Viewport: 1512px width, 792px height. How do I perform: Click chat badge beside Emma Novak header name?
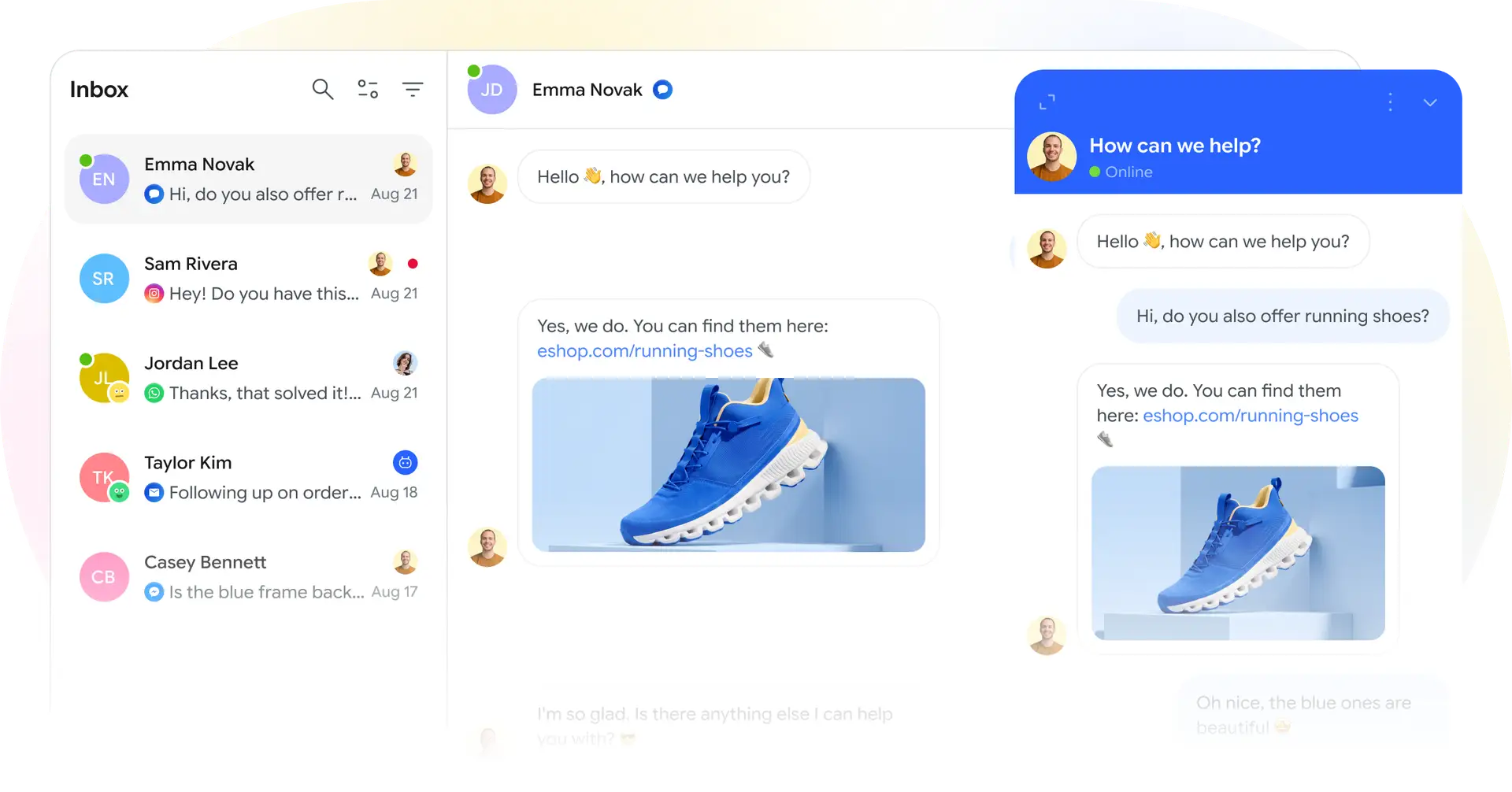(x=663, y=90)
